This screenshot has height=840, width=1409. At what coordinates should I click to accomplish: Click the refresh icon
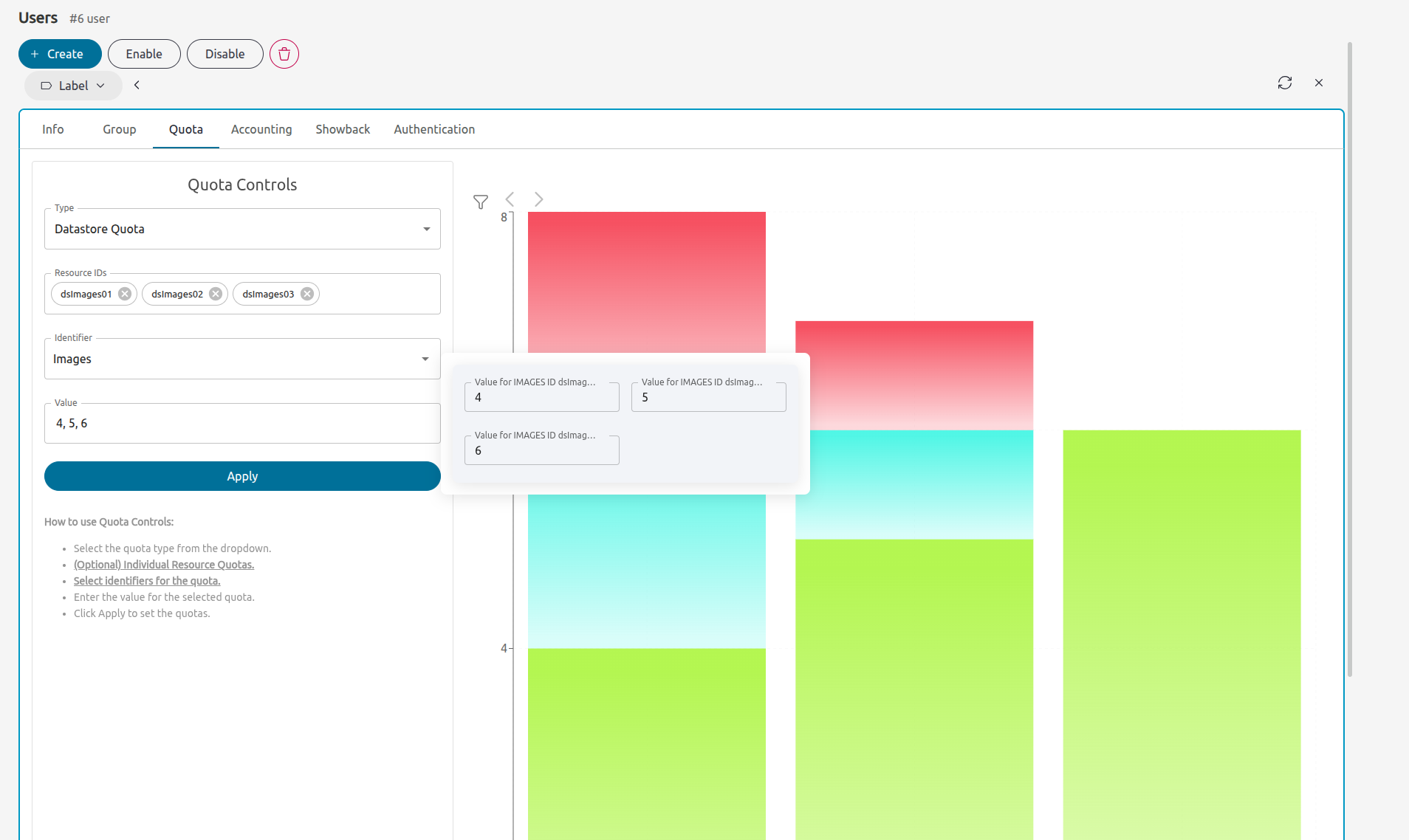point(1285,83)
